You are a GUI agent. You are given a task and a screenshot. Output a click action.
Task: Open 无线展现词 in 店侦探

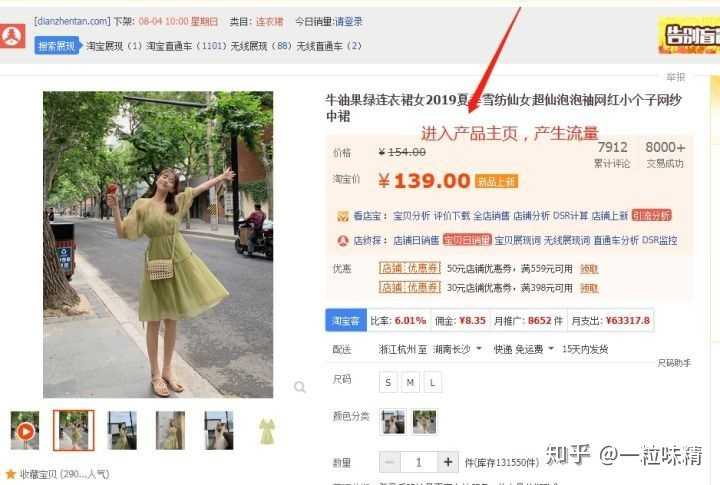567,240
